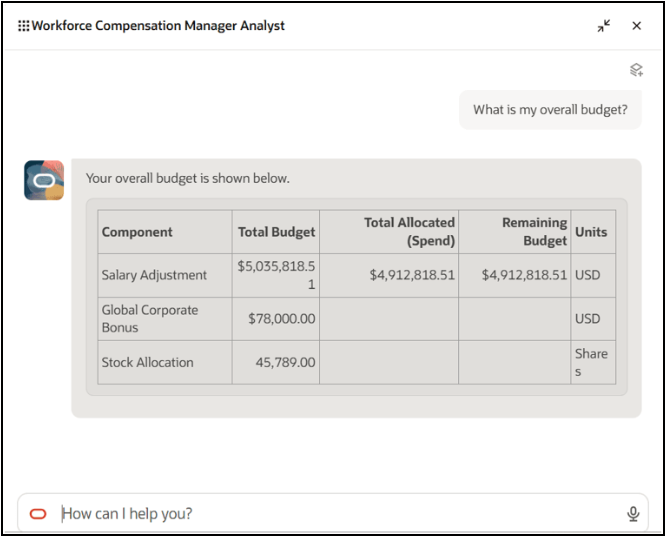Click 'Your overall budget is shown below.' text
Viewport: 666px width, 537px height.
click(188, 178)
